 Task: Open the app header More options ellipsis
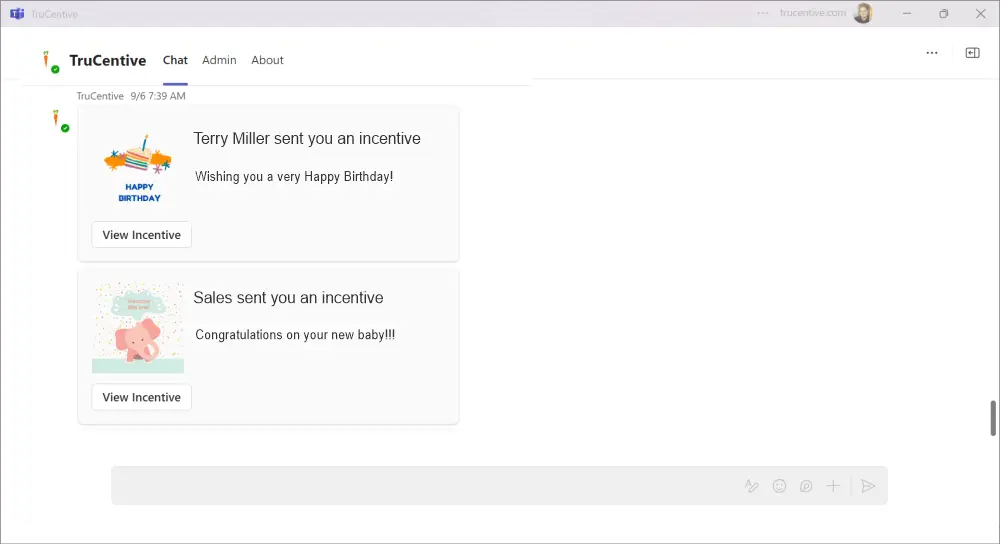click(x=932, y=53)
